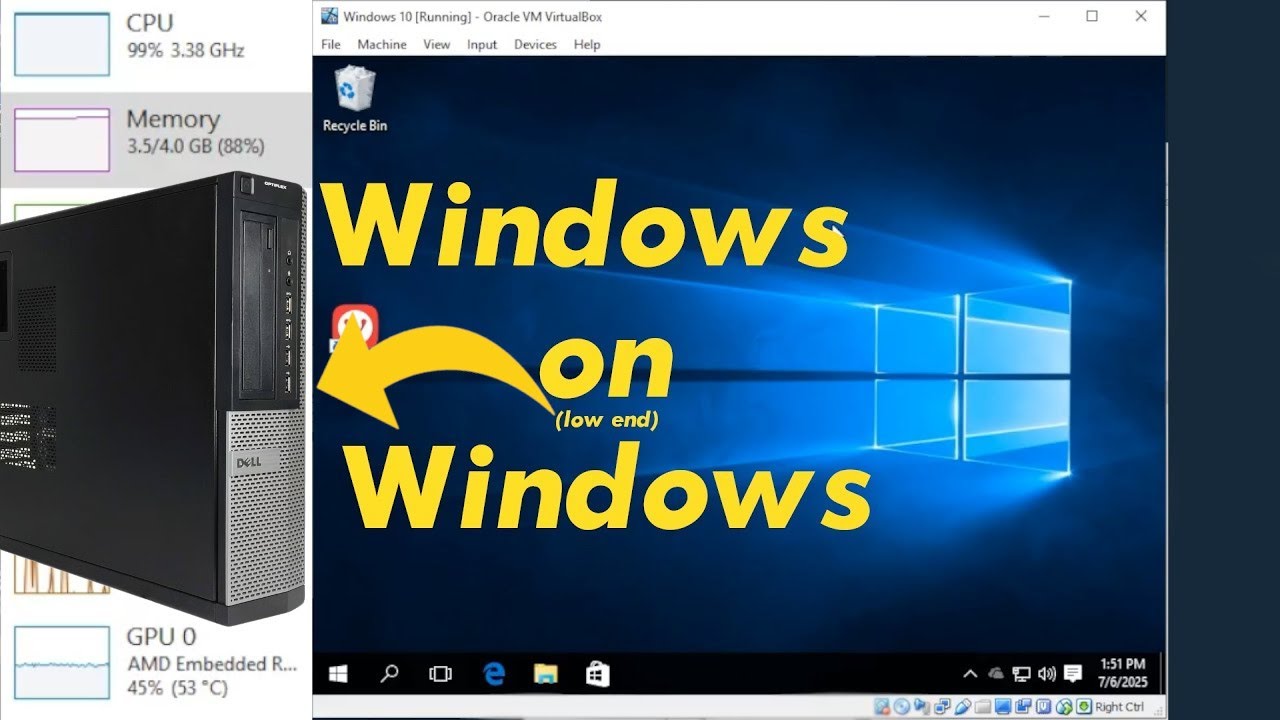Click the network tray icon
Image resolution: width=1280 pixels, height=720 pixels.
[x=1021, y=674]
